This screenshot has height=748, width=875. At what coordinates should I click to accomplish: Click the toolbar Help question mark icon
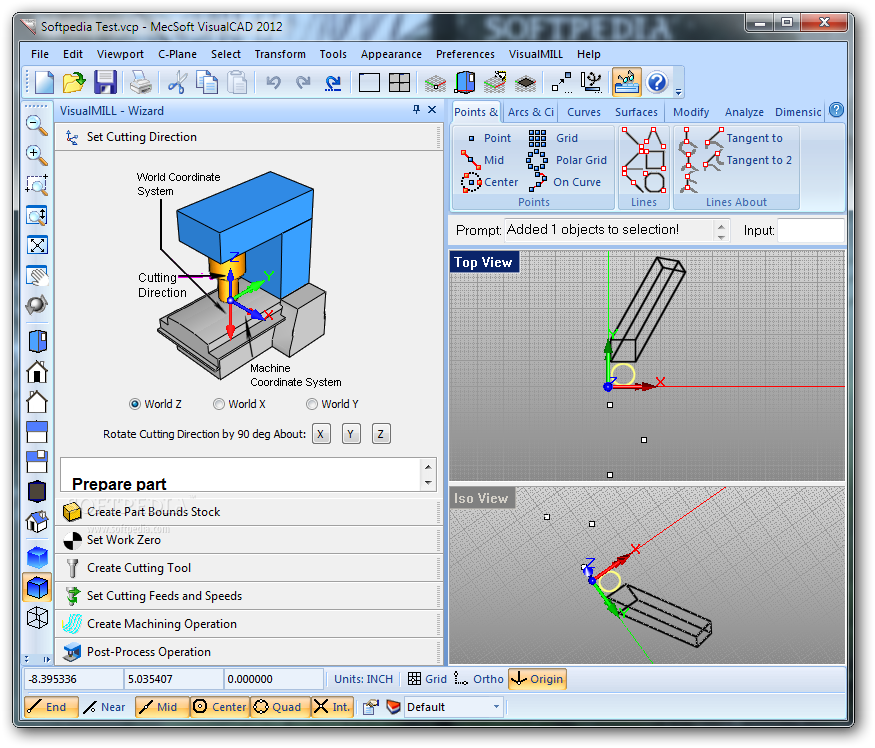pyautogui.click(x=657, y=83)
